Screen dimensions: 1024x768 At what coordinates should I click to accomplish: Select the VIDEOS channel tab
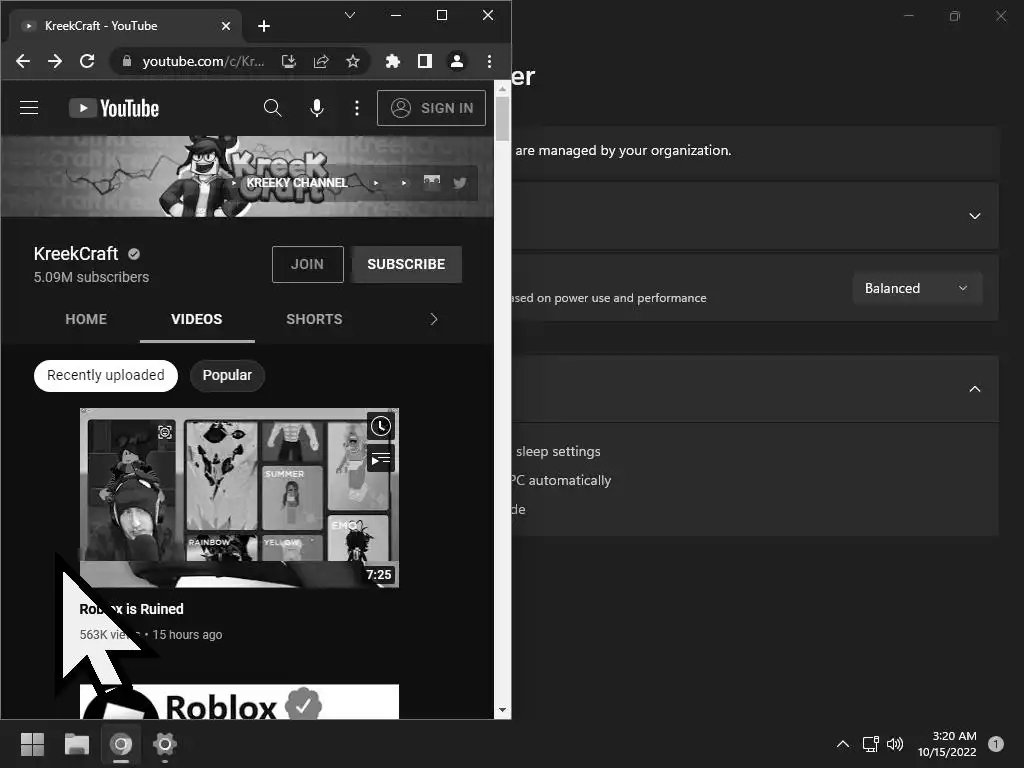[x=197, y=319]
